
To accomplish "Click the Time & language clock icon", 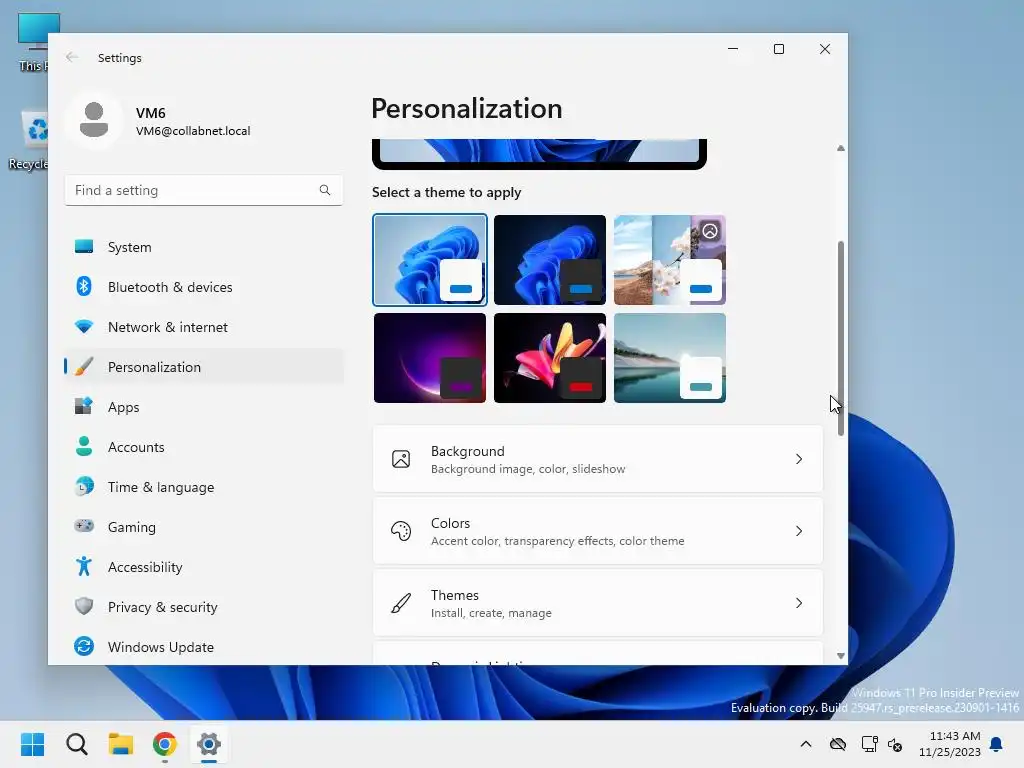I will click(x=84, y=487).
